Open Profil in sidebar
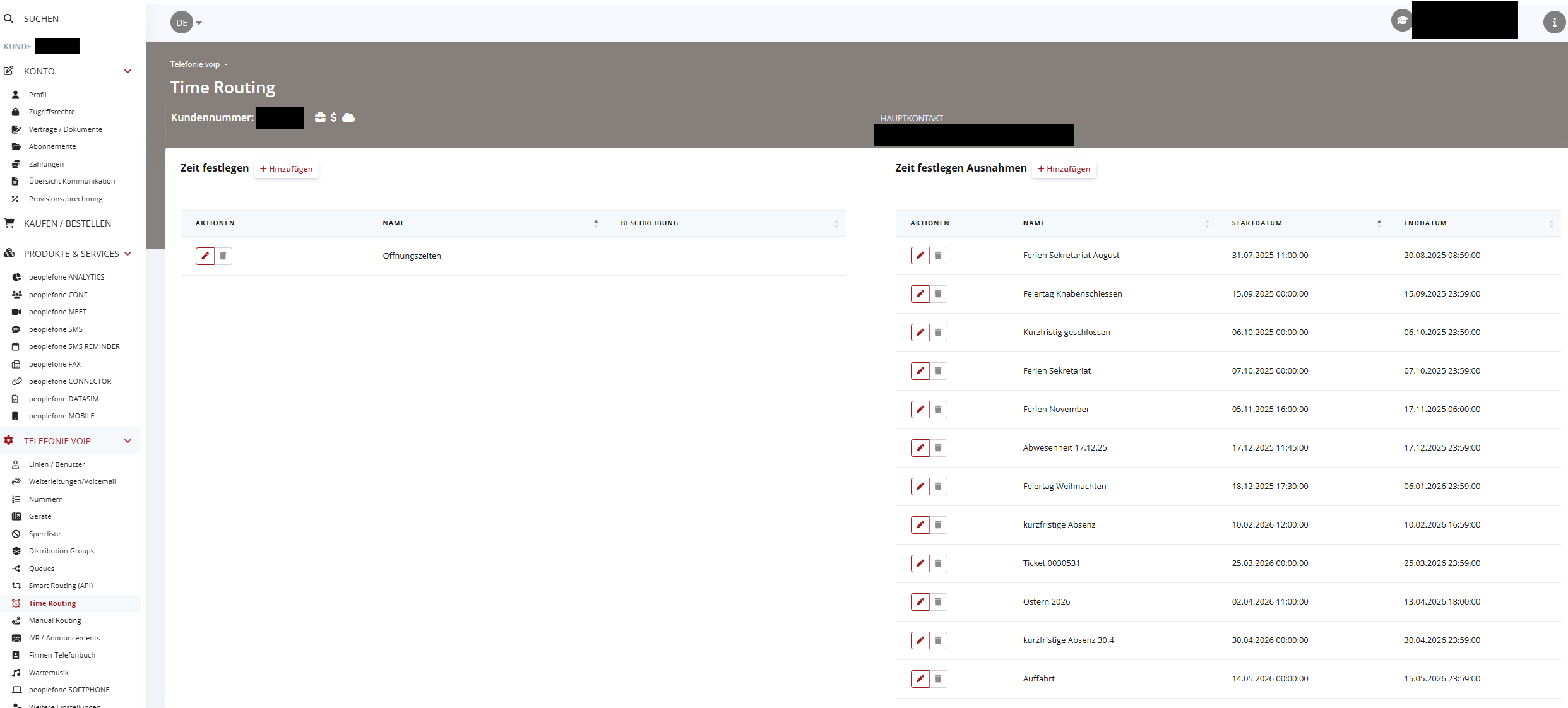1568x708 pixels. (x=38, y=95)
